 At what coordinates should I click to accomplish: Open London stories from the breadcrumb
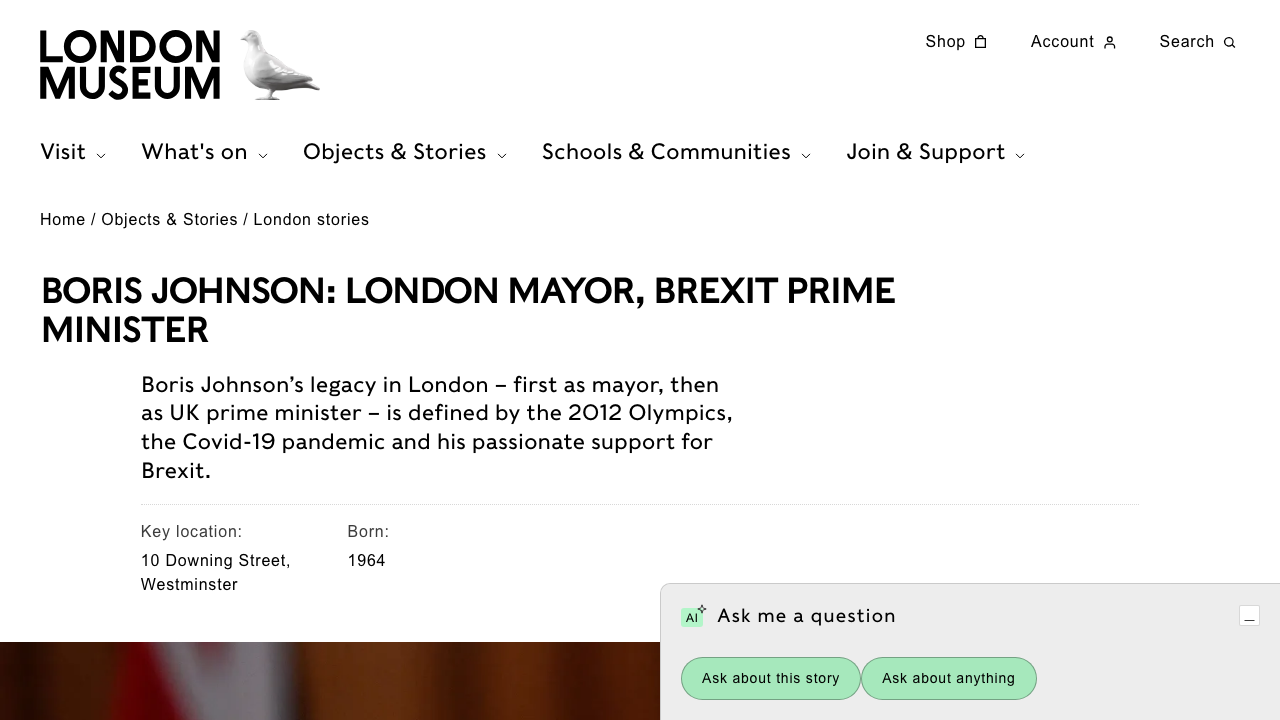[x=311, y=219]
